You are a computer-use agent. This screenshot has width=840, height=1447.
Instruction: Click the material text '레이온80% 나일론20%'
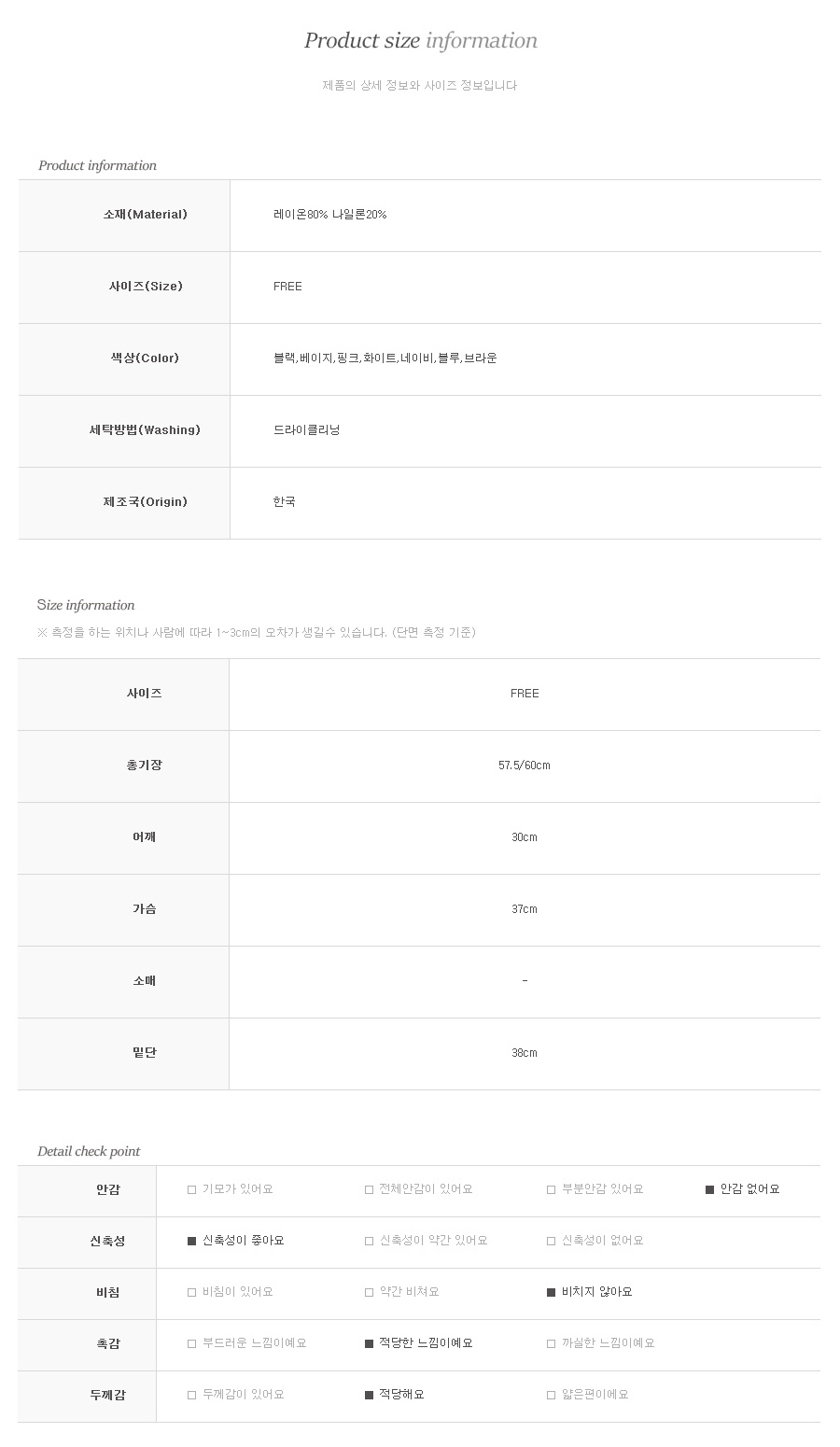[329, 215]
